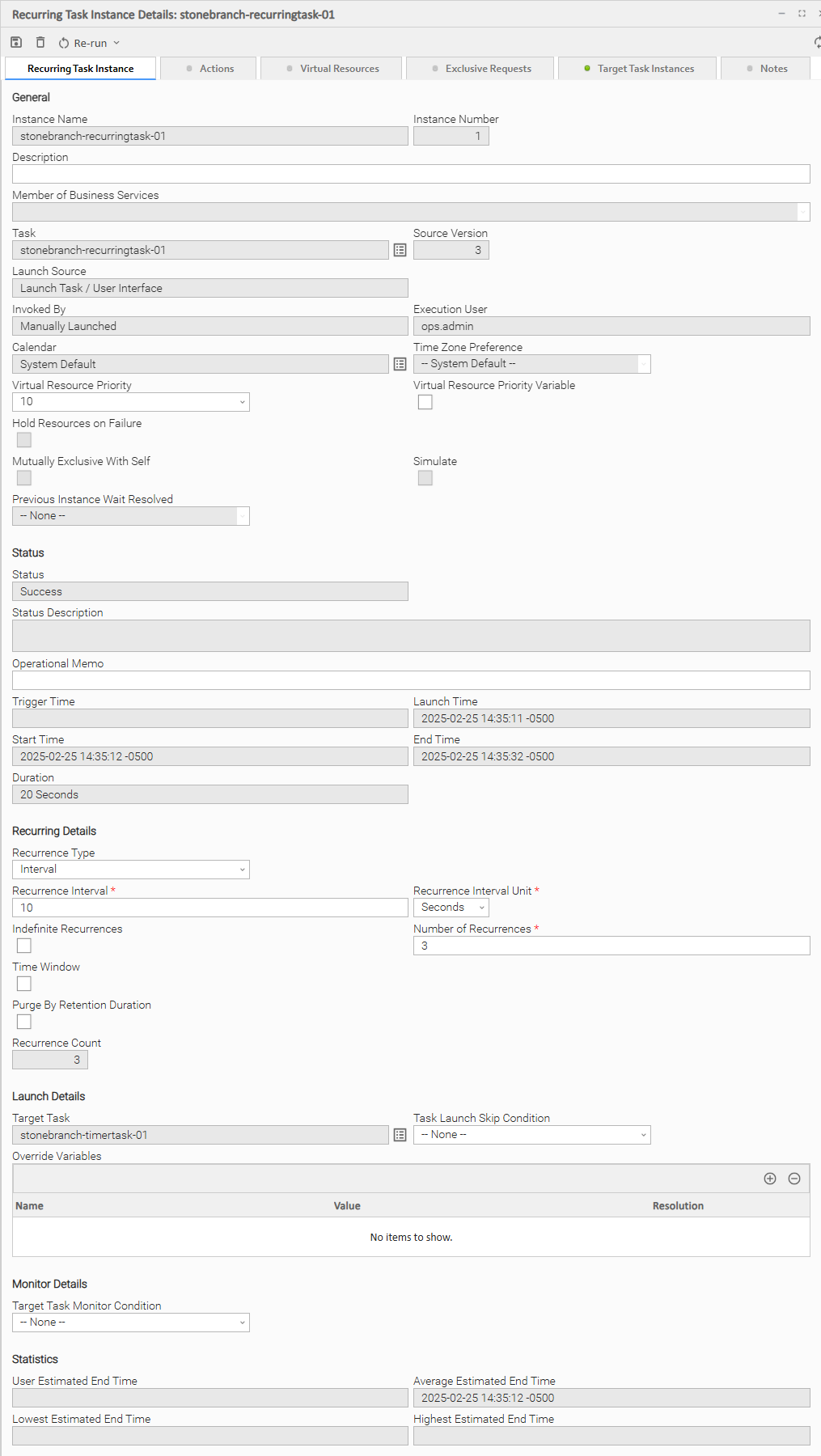Tick Virtual Resource Priority Variable checkbox

(x=425, y=402)
